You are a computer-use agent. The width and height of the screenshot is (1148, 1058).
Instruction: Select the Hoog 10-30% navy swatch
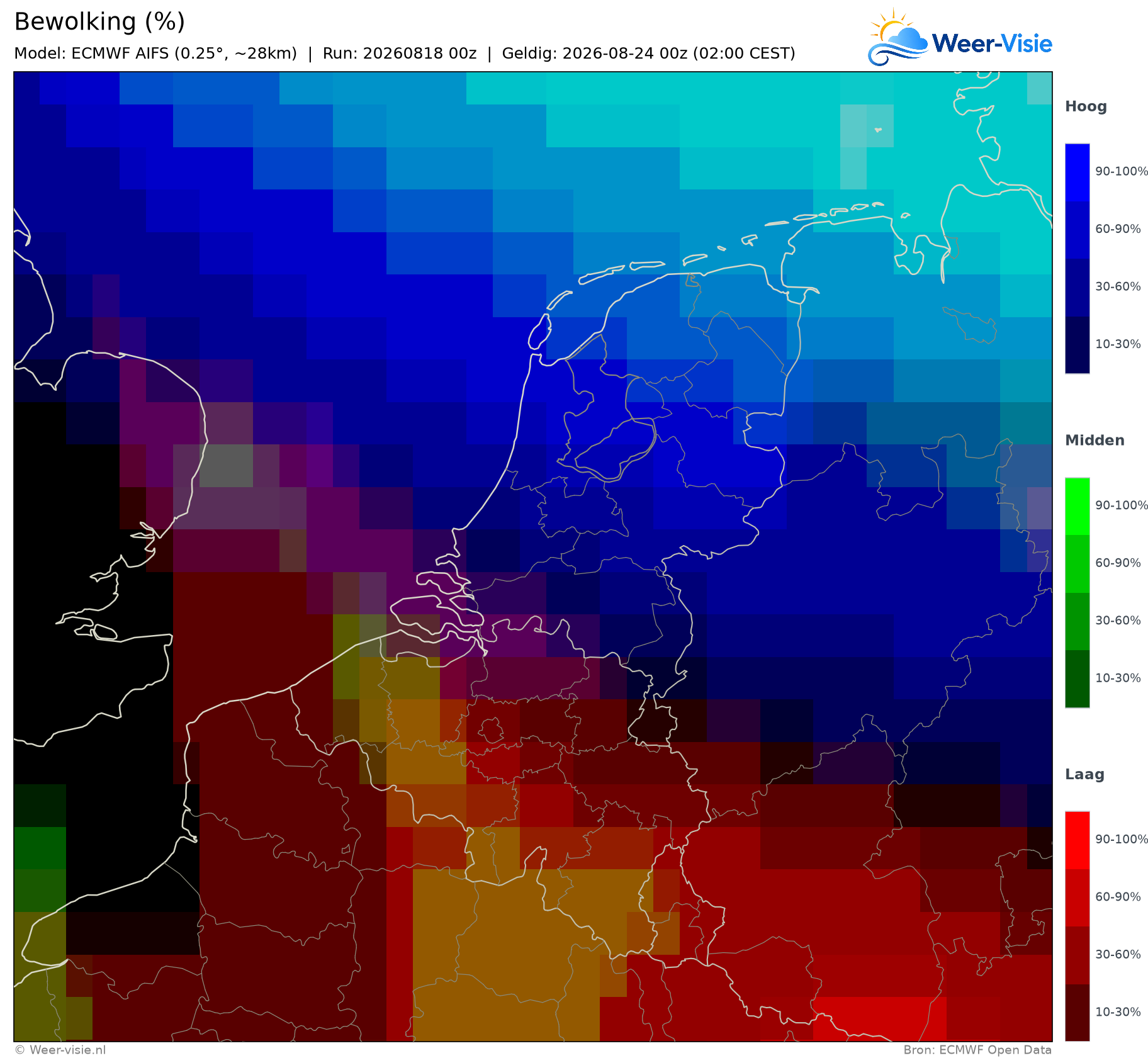1077,345
